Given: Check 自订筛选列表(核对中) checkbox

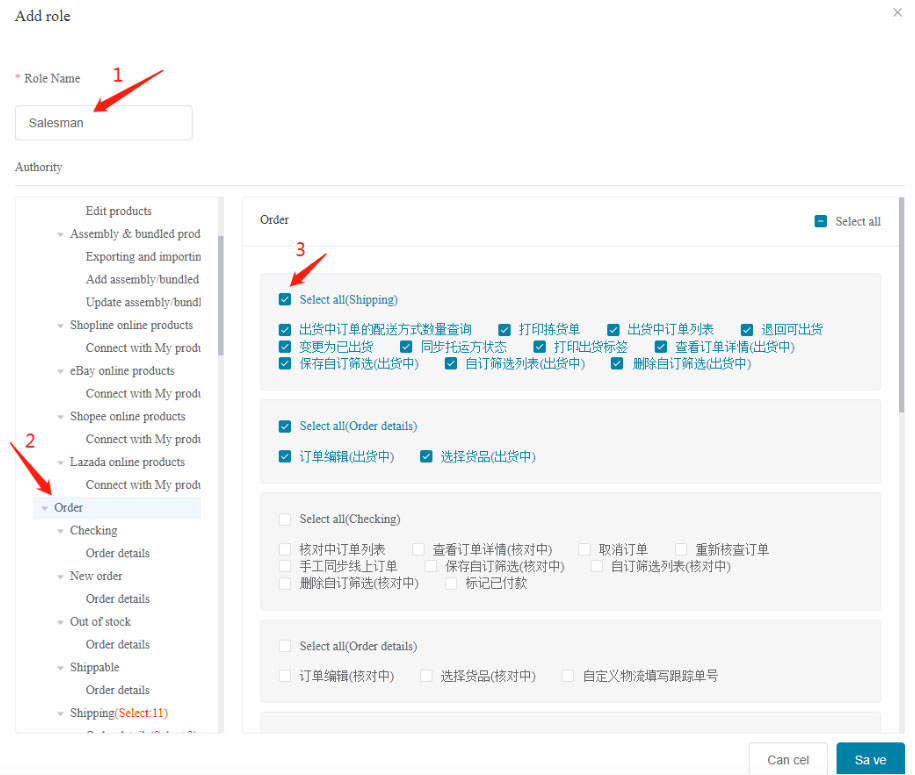Looking at the screenshot, I should point(596,566).
